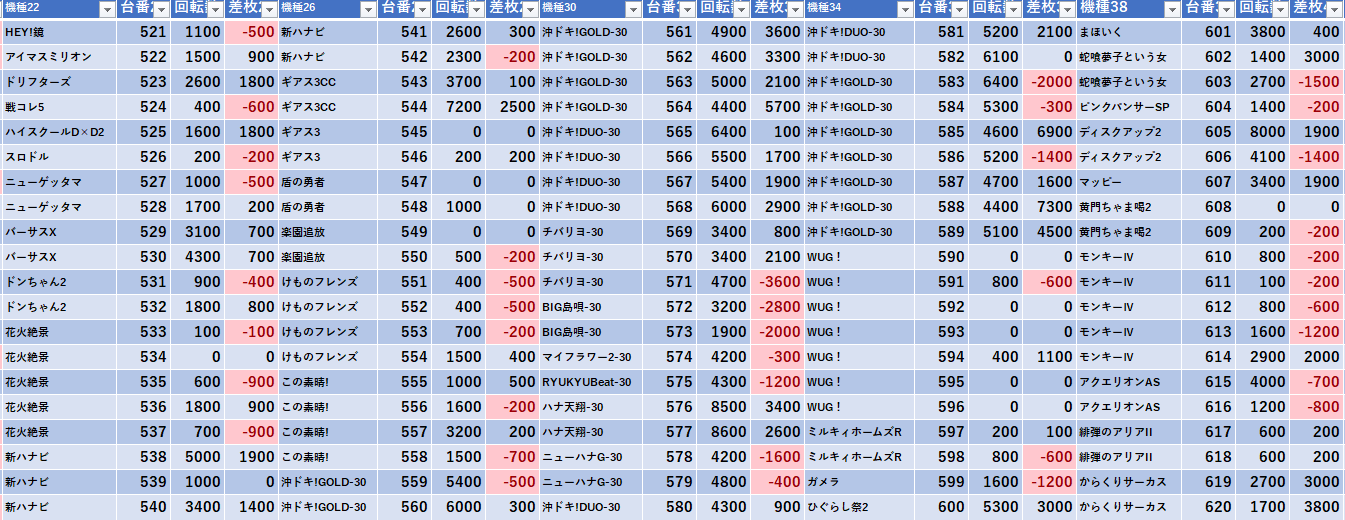Select the 6900 difference value
Viewport: 1345px width, 520px height.
pos(1050,132)
